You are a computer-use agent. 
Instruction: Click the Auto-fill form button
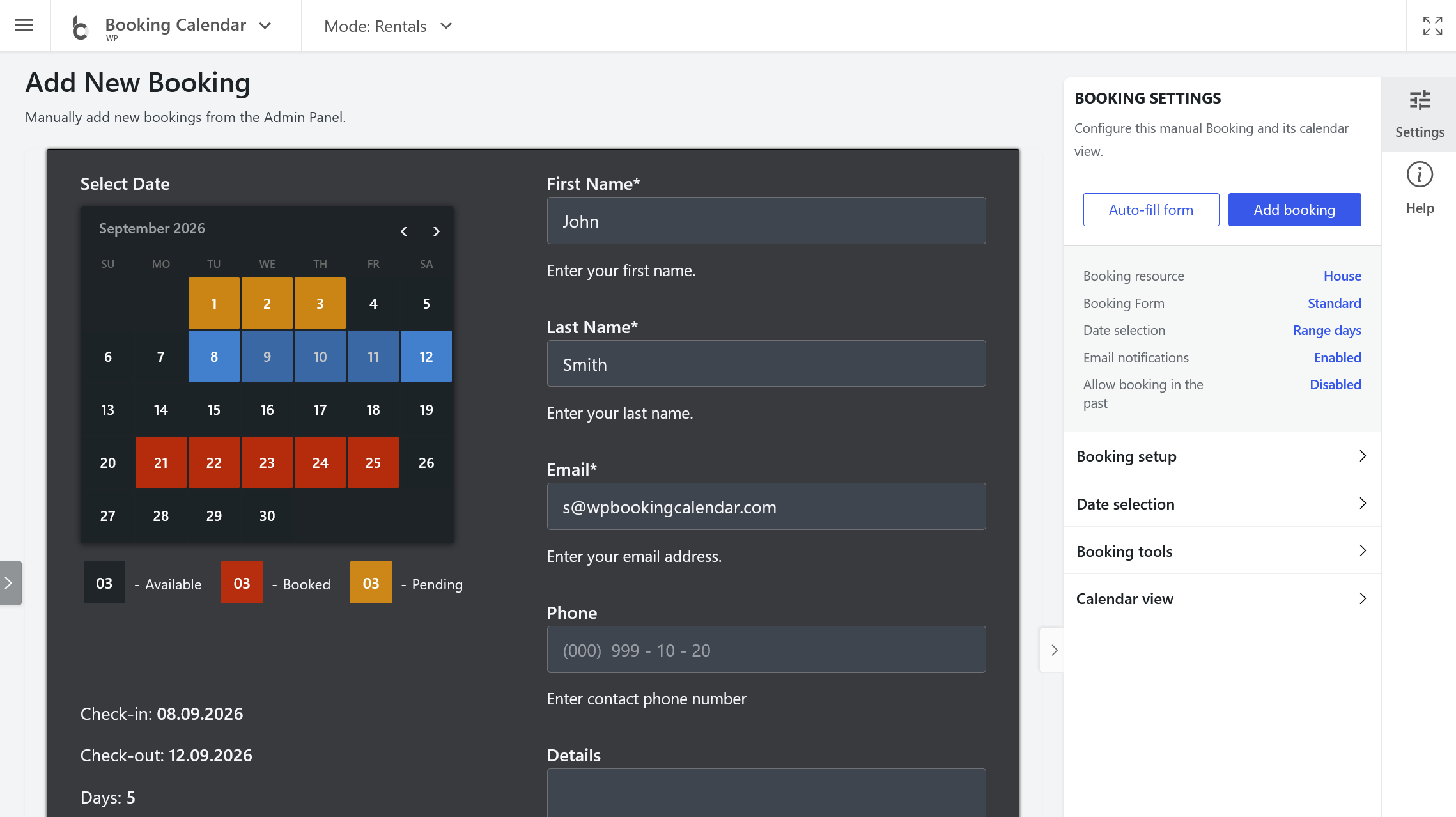coord(1151,210)
